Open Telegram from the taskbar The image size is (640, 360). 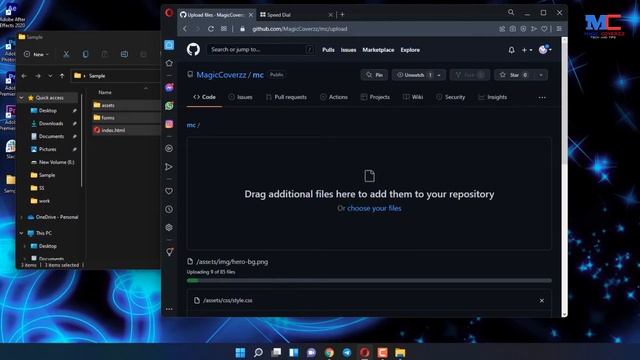(x=347, y=353)
